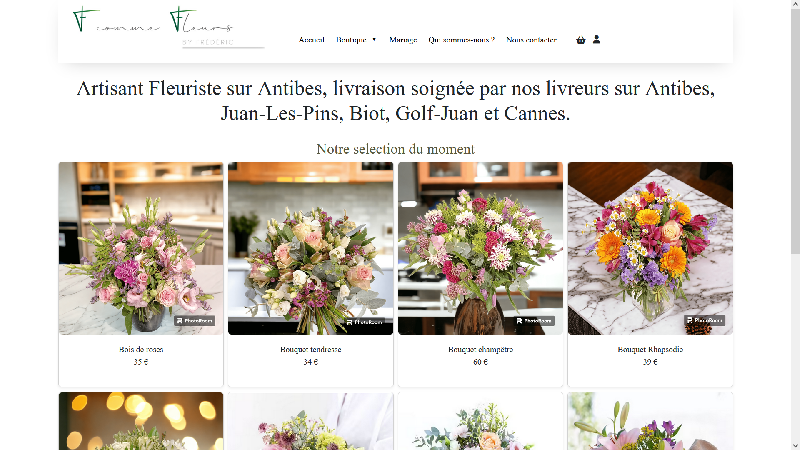
Task: Click the 34 € price text
Action: coord(311,362)
